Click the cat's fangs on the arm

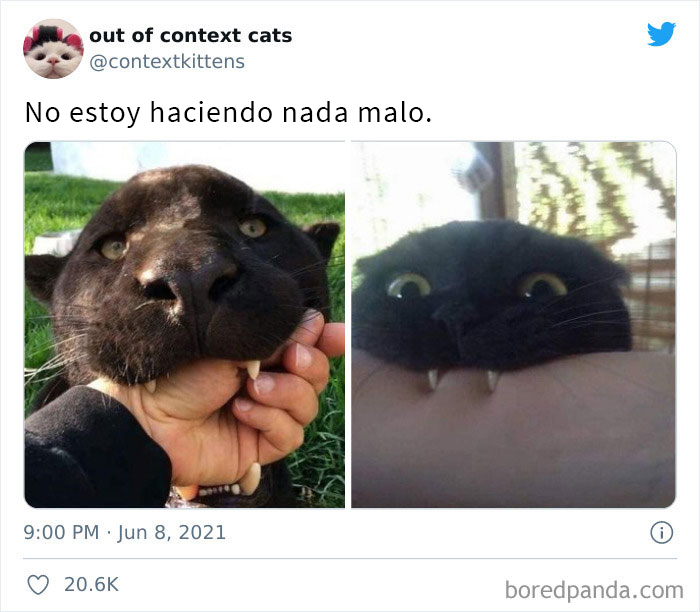[463, 380]
